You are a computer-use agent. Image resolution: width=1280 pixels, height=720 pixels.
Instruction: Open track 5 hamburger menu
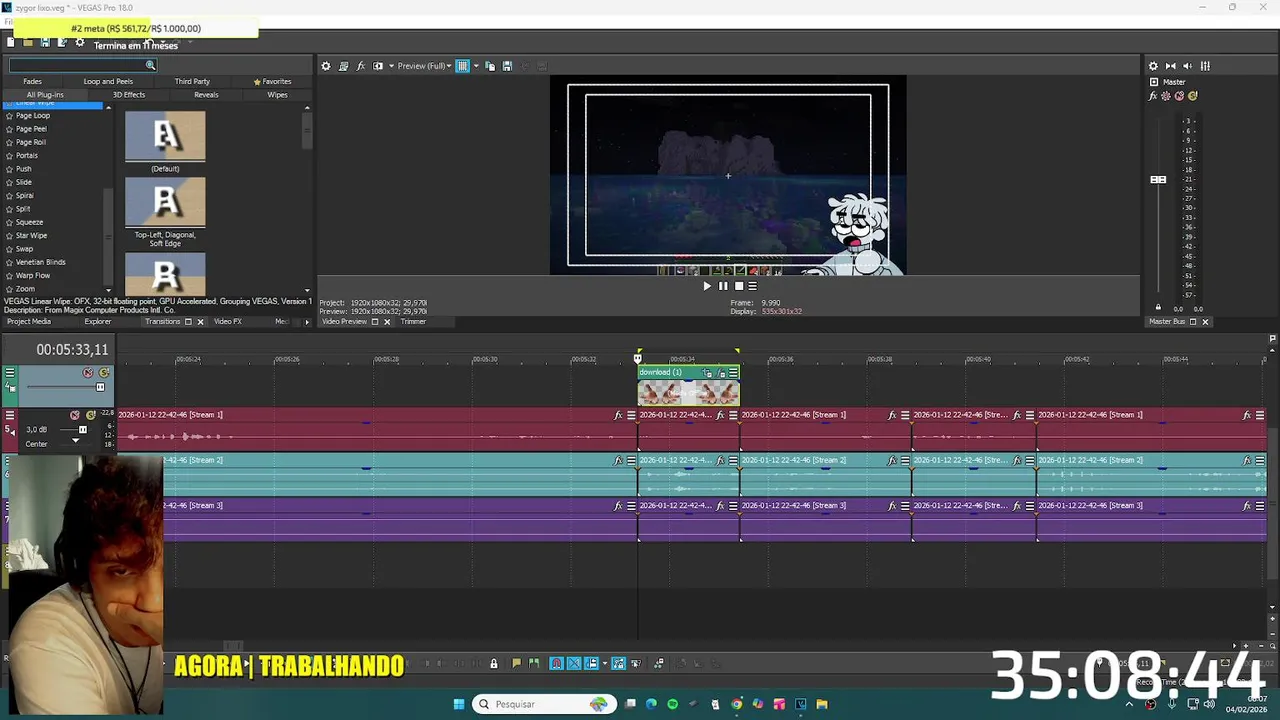click(x=10, y=415)
